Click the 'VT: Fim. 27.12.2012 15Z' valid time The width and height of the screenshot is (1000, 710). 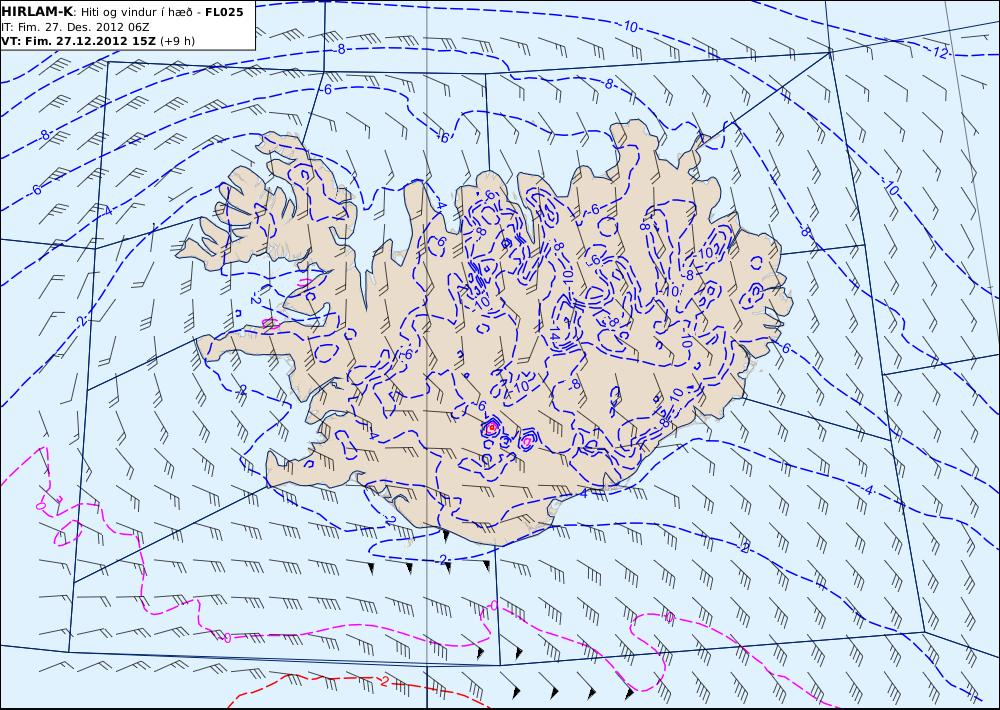tap(78, 41)
